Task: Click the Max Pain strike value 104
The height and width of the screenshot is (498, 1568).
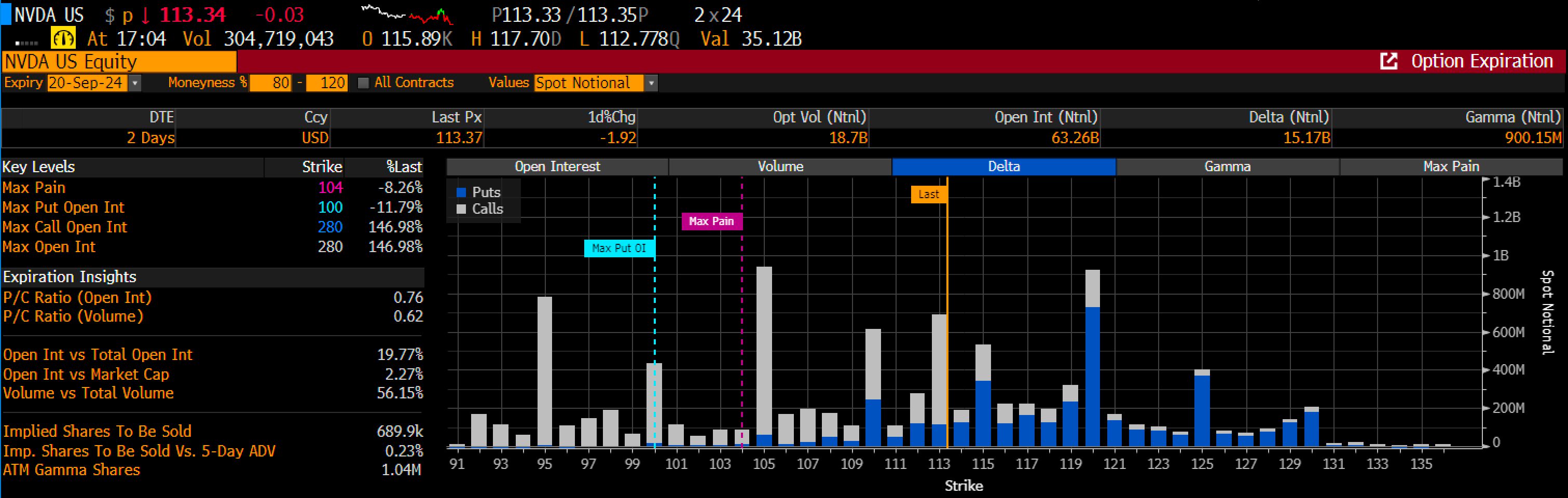Action: 331,187
